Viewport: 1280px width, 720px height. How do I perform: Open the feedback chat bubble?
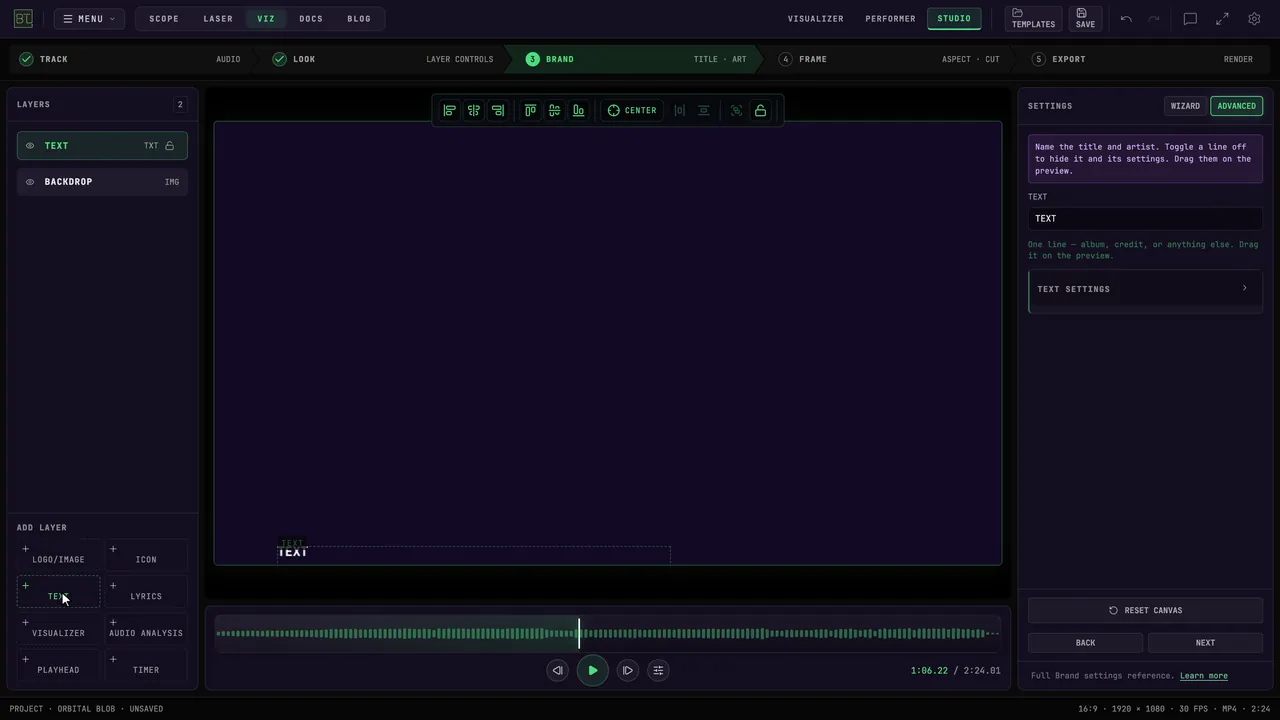coord(1190,18)
